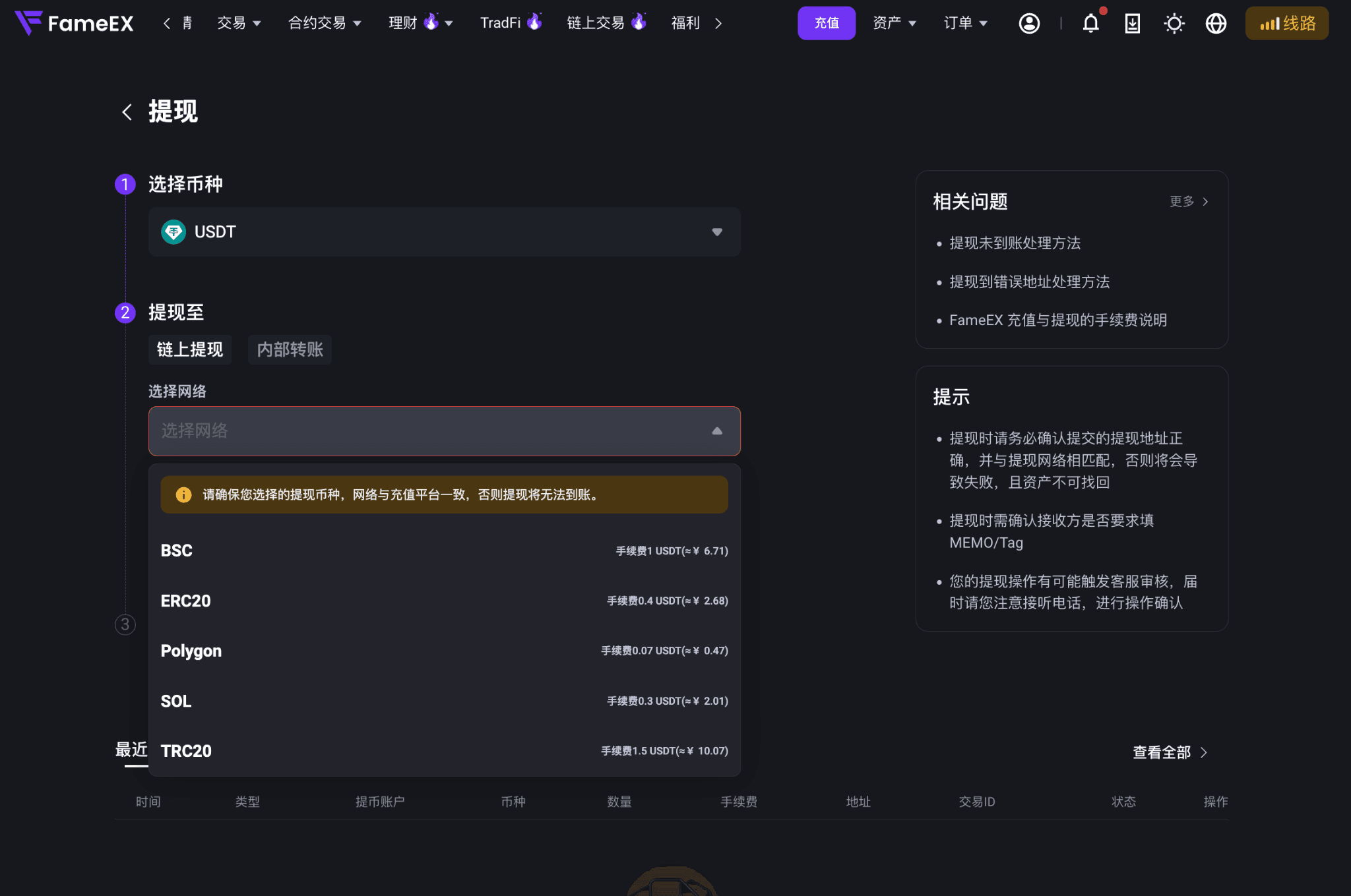
Task: Switch to the 链上提现 tab
Action: coord(190,349)
